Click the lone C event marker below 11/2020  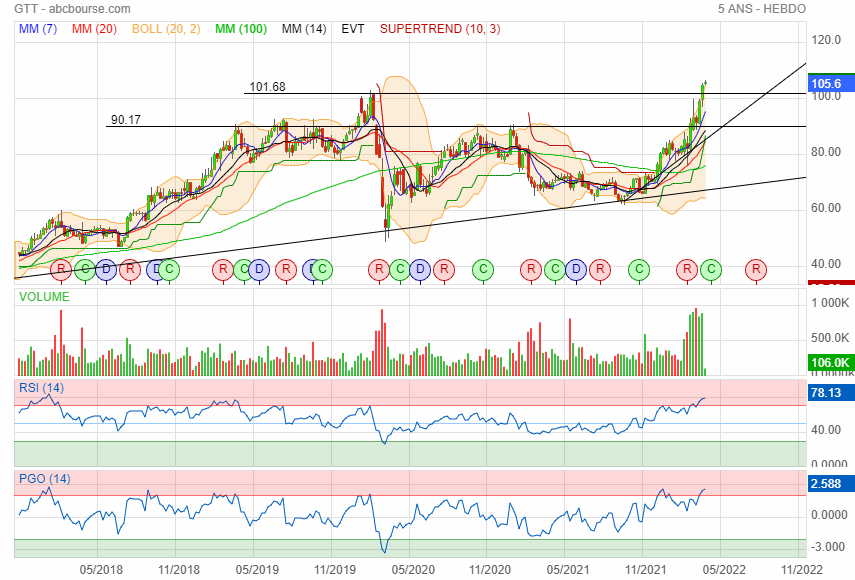pos(483,269)
